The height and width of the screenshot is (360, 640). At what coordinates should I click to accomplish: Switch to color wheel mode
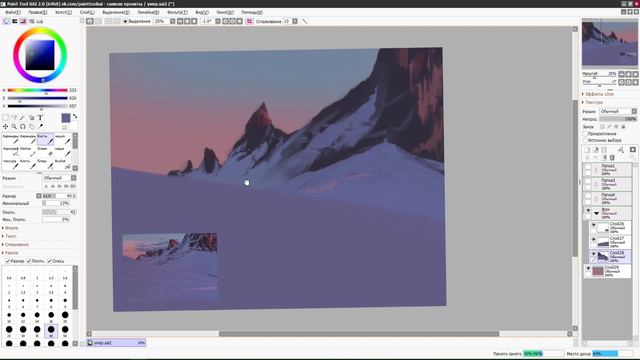pyautogui.click(x=6, y=21)
